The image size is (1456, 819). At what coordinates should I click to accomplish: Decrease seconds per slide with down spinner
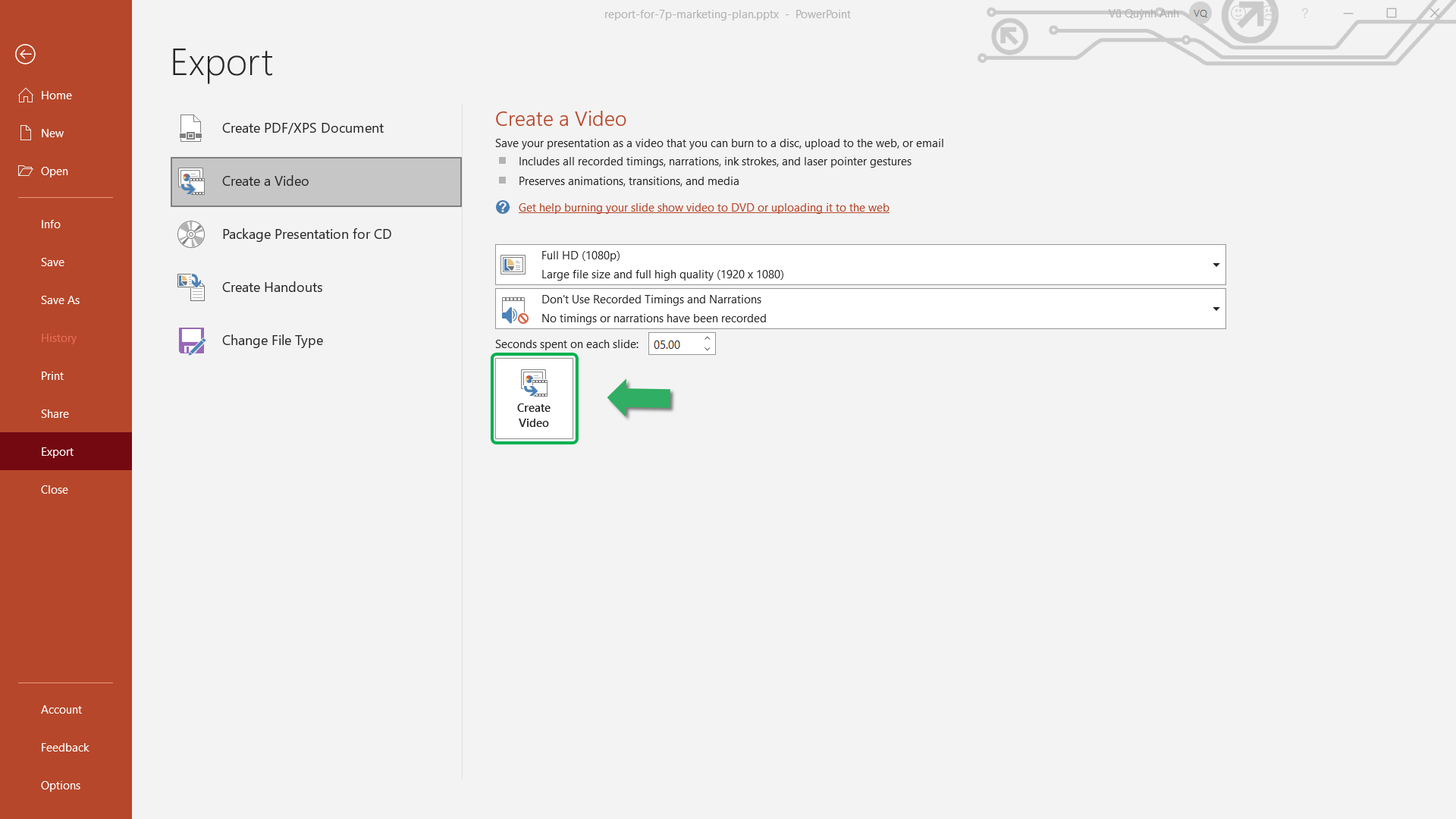pyautogui.click(x=707, y=349)
